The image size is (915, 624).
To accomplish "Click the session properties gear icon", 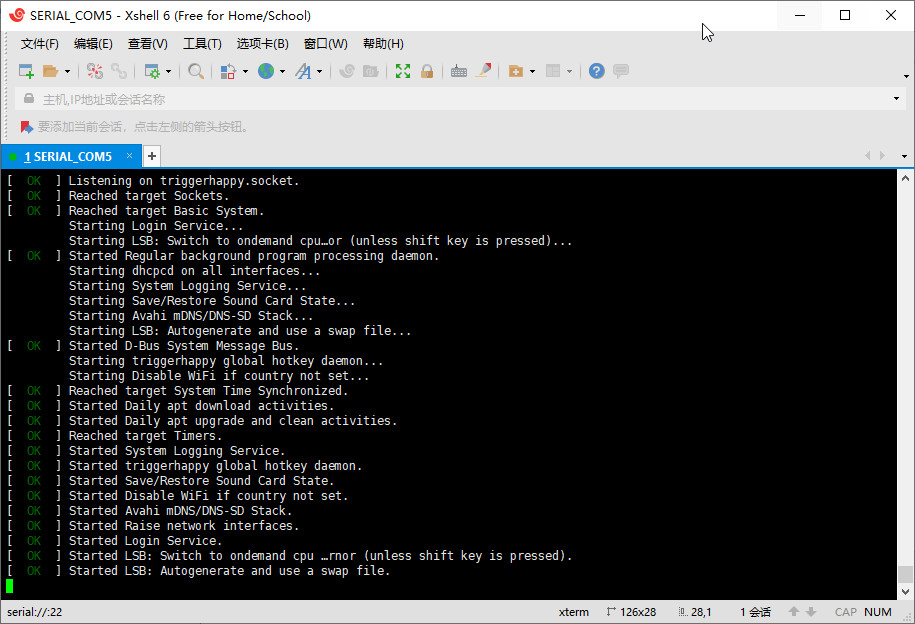I will 152,71.
